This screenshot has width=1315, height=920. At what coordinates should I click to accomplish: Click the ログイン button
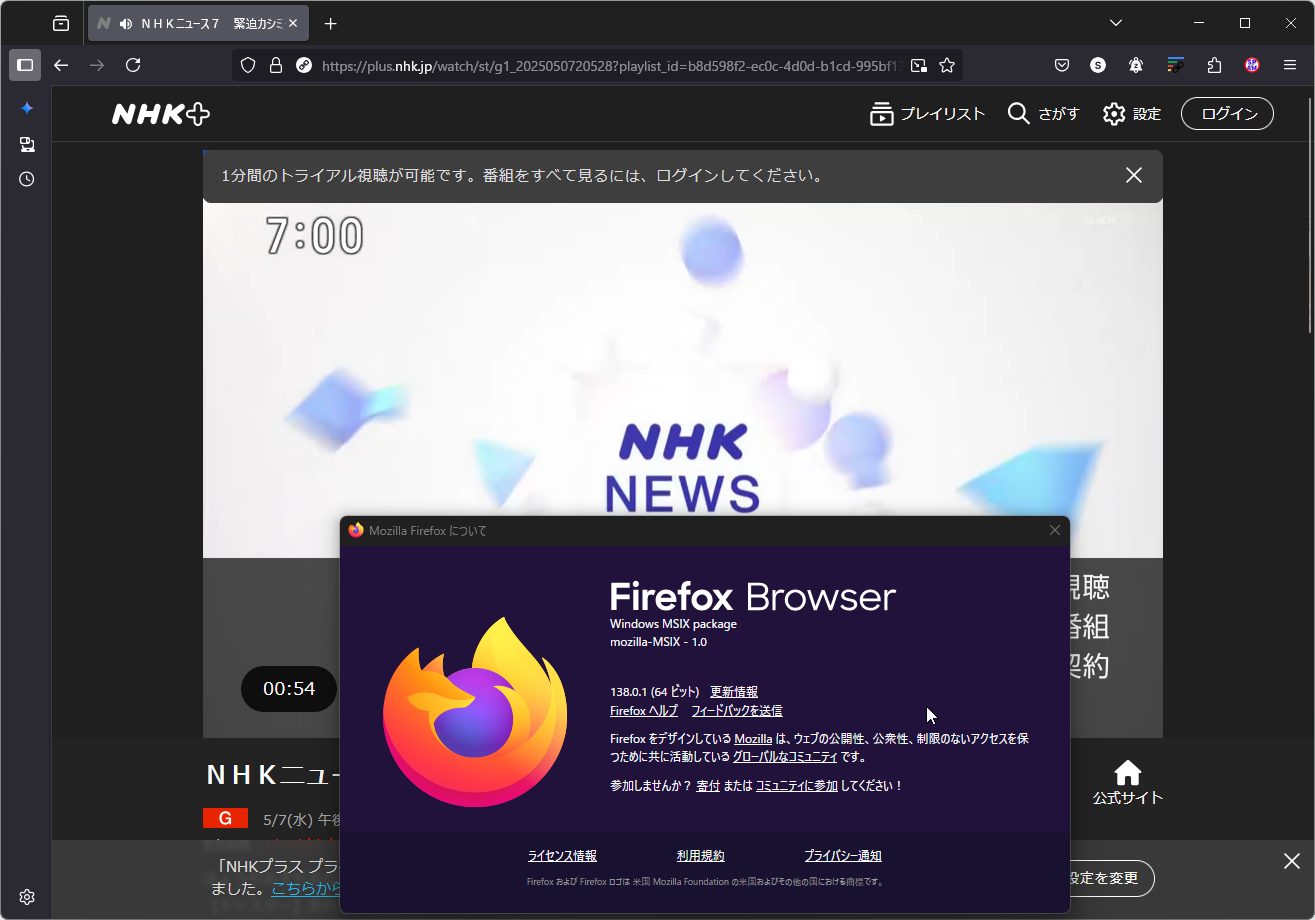coord(1226,113)
